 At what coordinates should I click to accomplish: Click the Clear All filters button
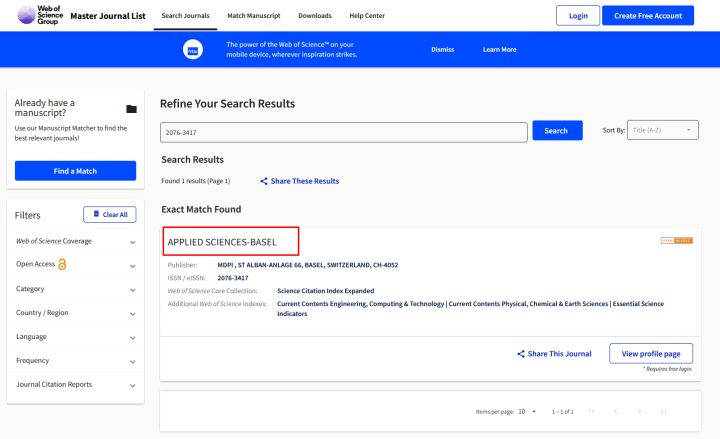110,214
